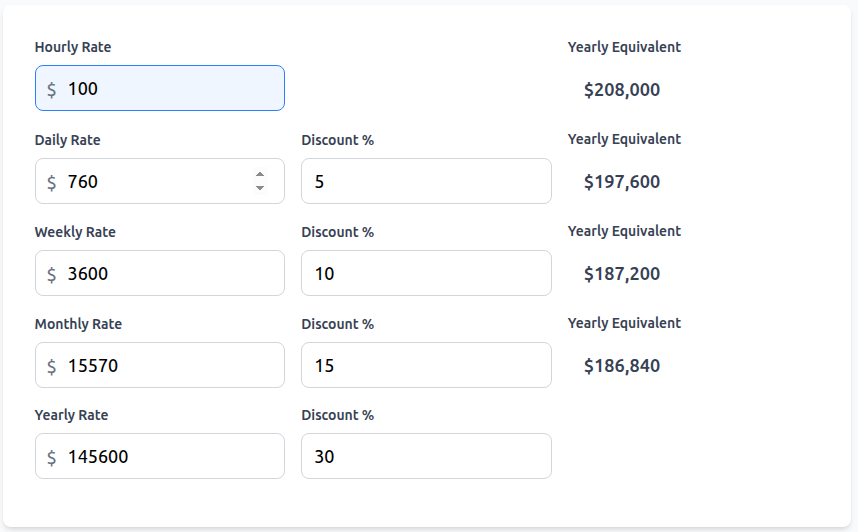Click the $187,200 yearly equivalent value
This screenshot has height=532, width=858.
click(x=622, y=274)
